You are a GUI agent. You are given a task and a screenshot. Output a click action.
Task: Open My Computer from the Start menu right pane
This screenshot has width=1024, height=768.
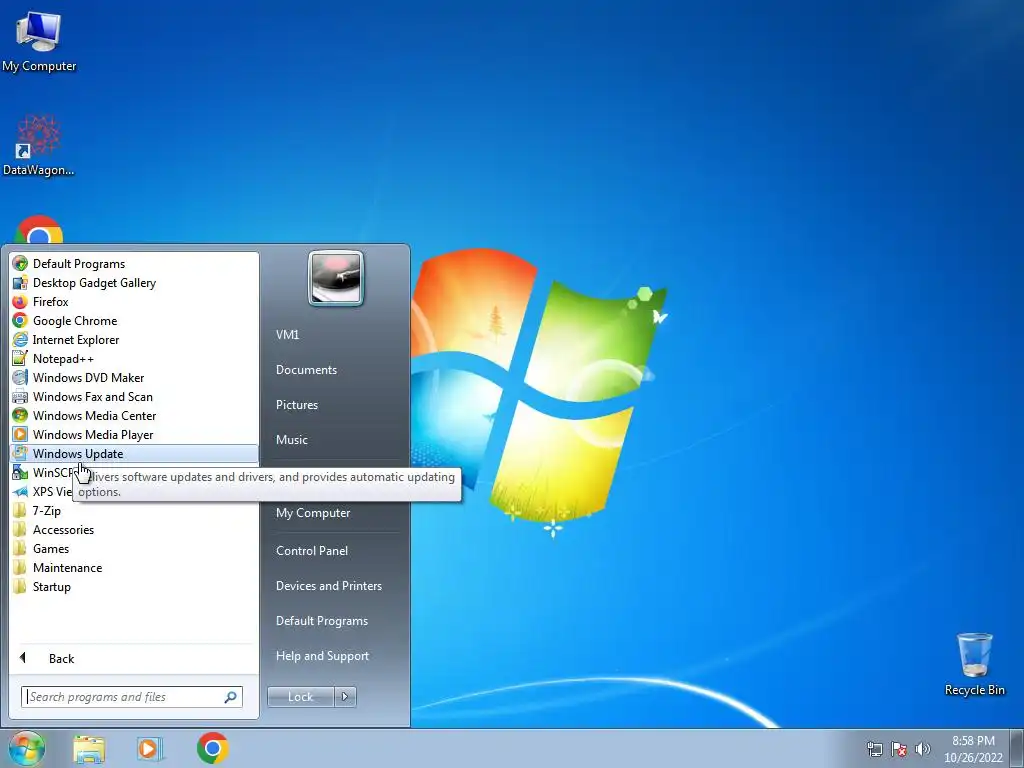click(313, 513)
